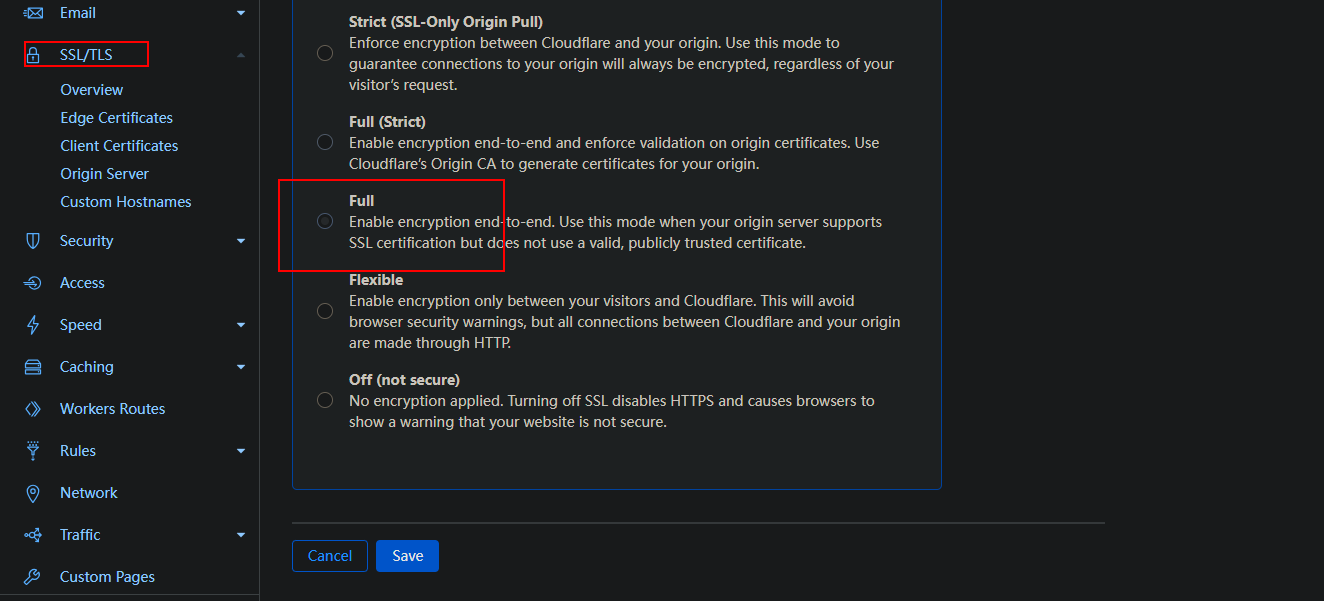This screenshot has height=601, width=1324.
Task: Choose Off (not secure) radio option
Action: (x=325, y=400)
